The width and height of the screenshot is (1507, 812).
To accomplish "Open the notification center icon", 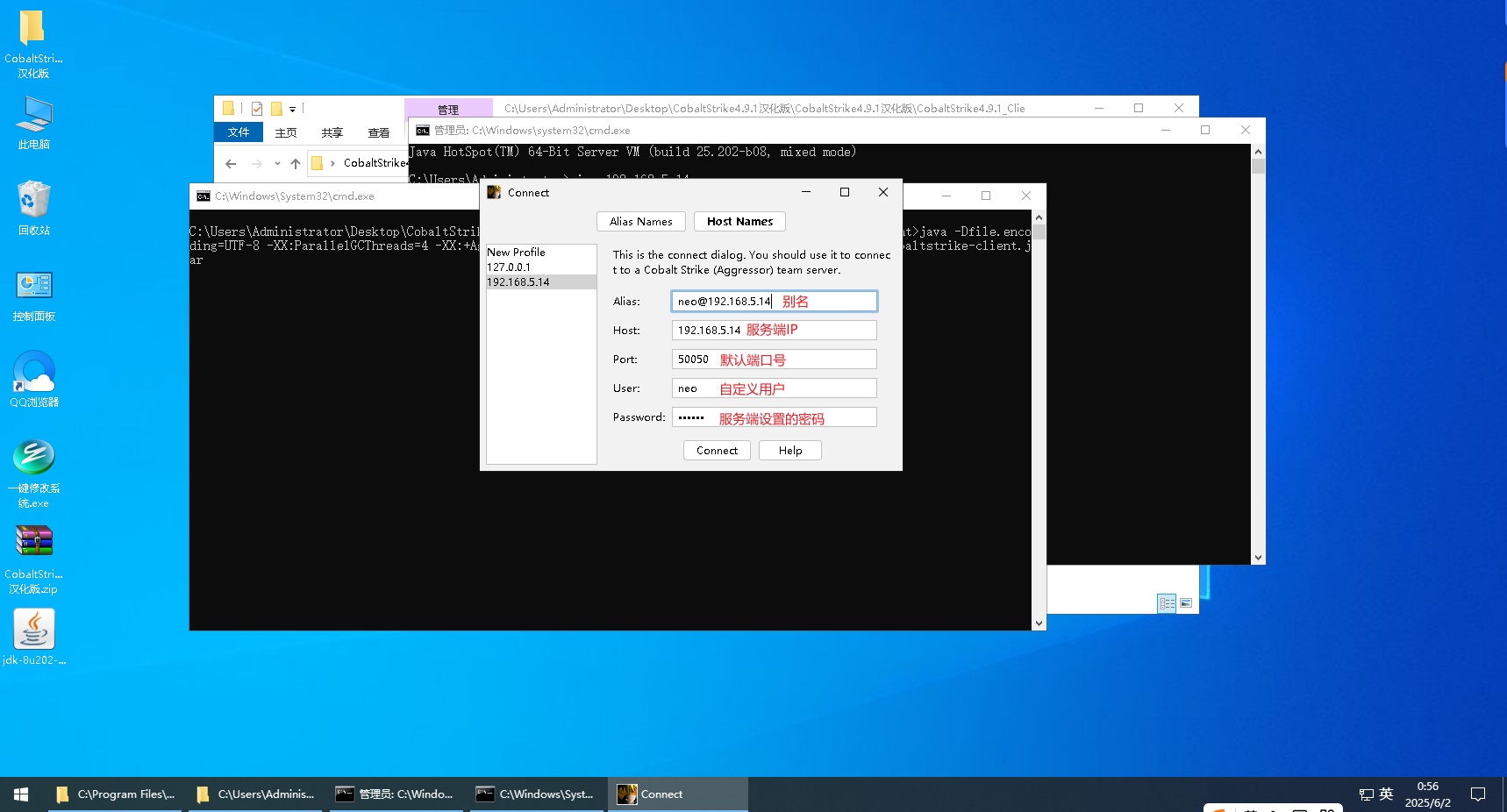I will tap(1478, 794).
